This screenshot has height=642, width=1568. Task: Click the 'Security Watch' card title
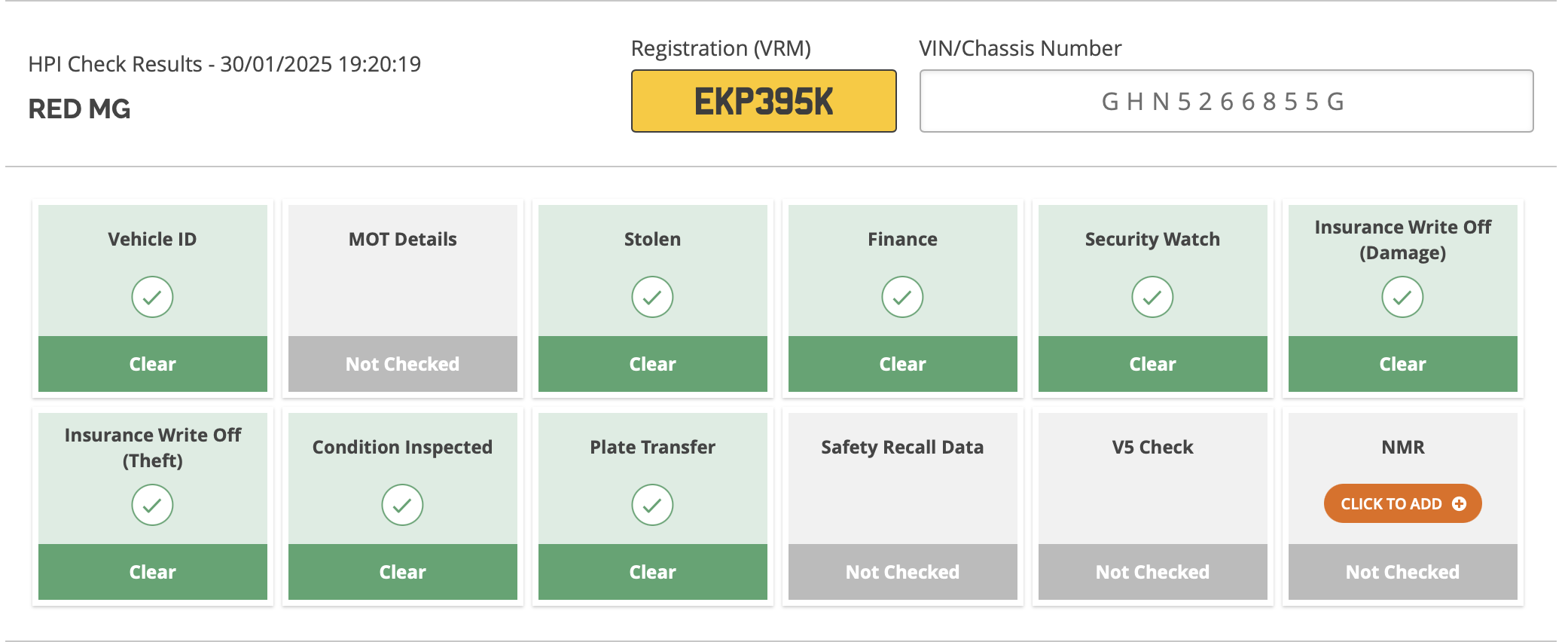click(x=1152, y=239)
